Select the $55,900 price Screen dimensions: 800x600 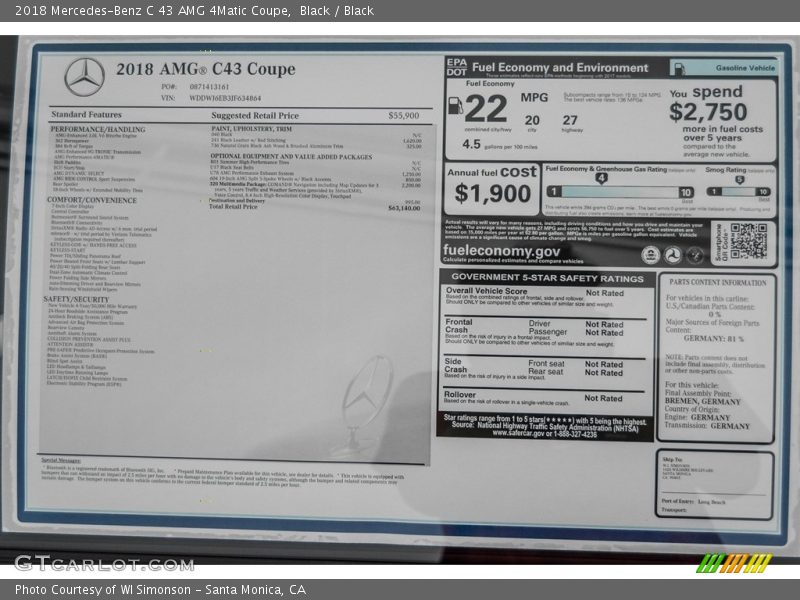[x=404, y=116]
